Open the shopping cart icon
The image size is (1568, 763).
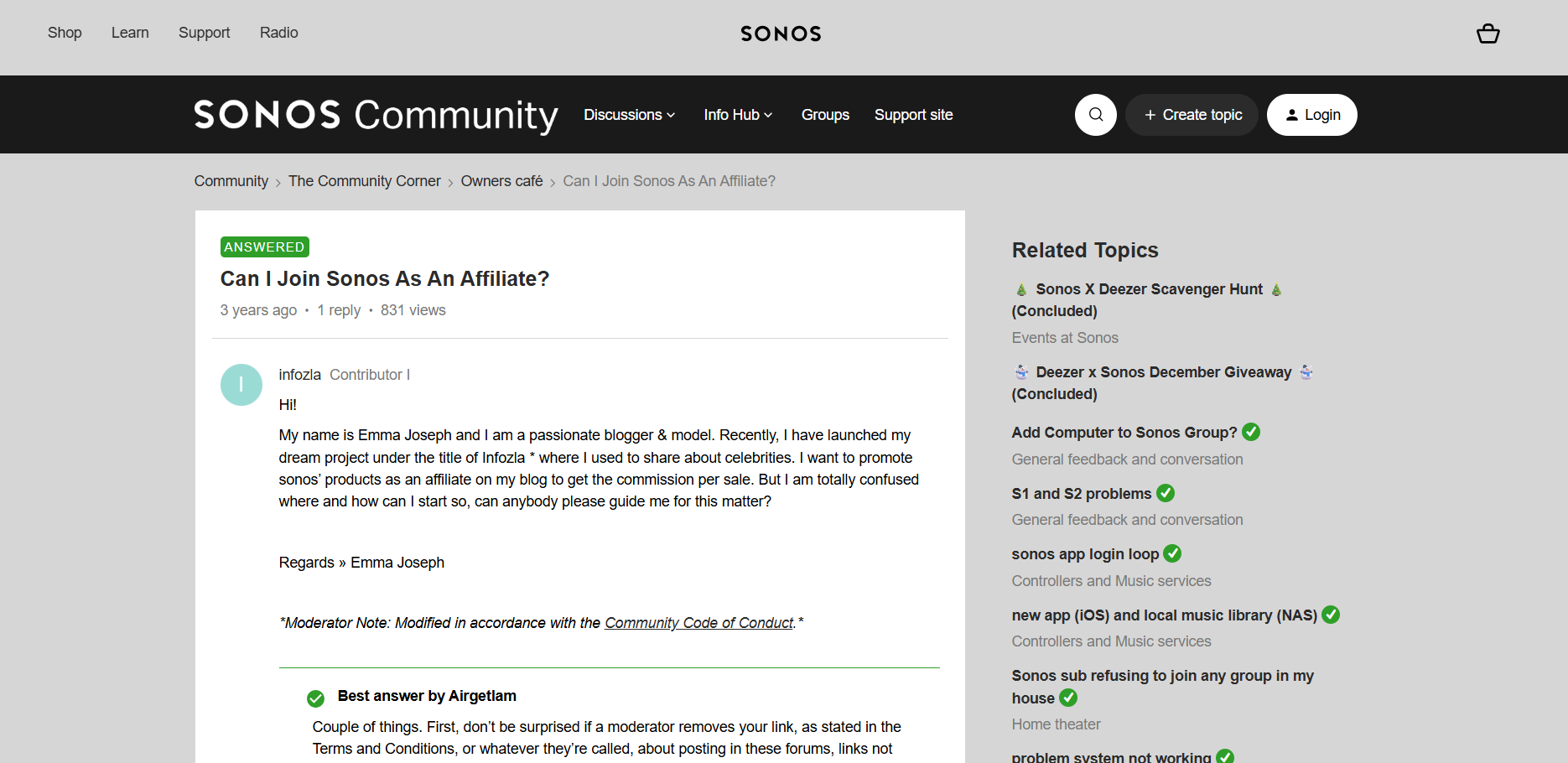[x=1488, y=34]
